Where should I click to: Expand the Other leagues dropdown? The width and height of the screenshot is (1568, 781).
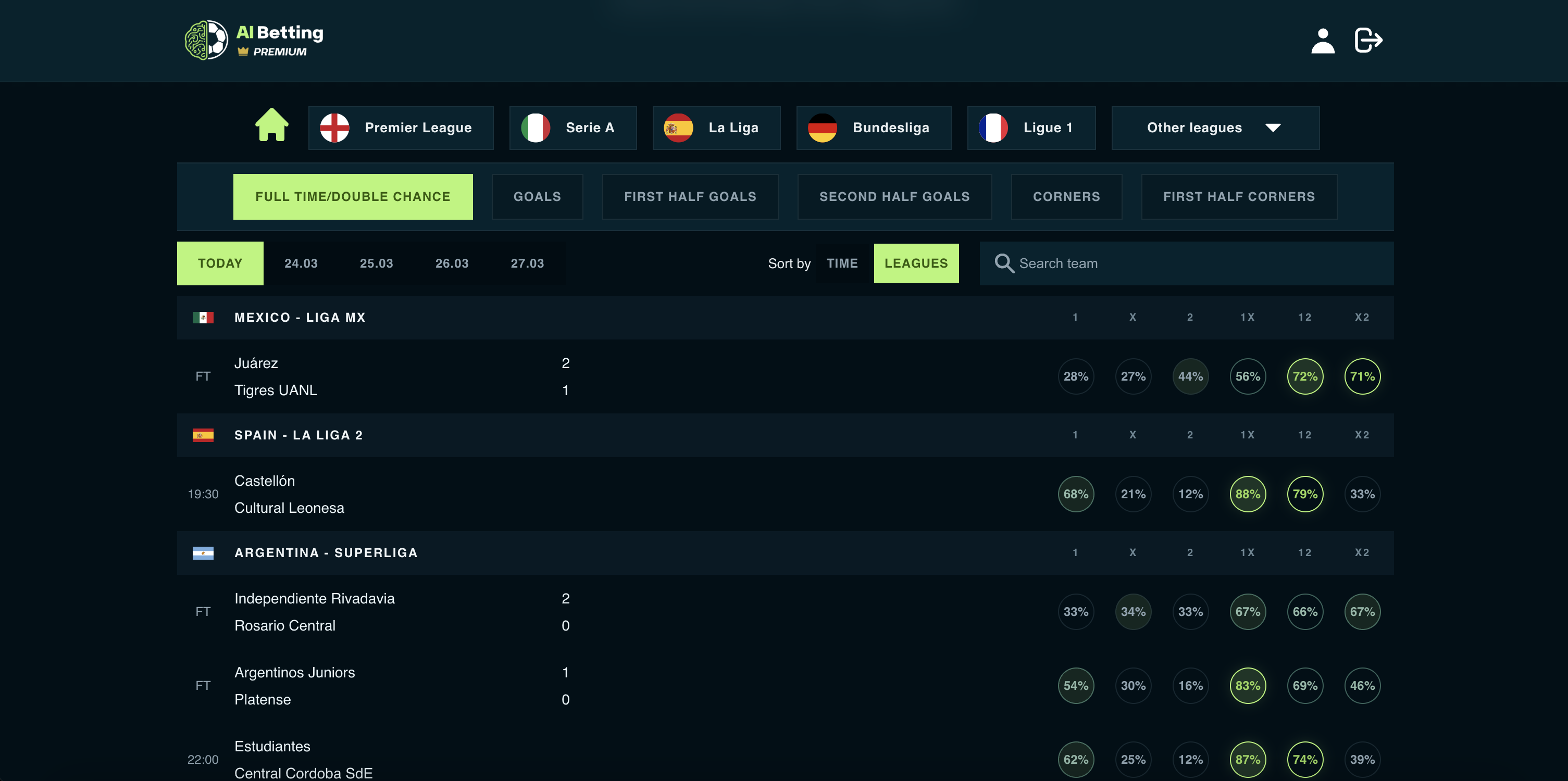[x=1215, y=128]
